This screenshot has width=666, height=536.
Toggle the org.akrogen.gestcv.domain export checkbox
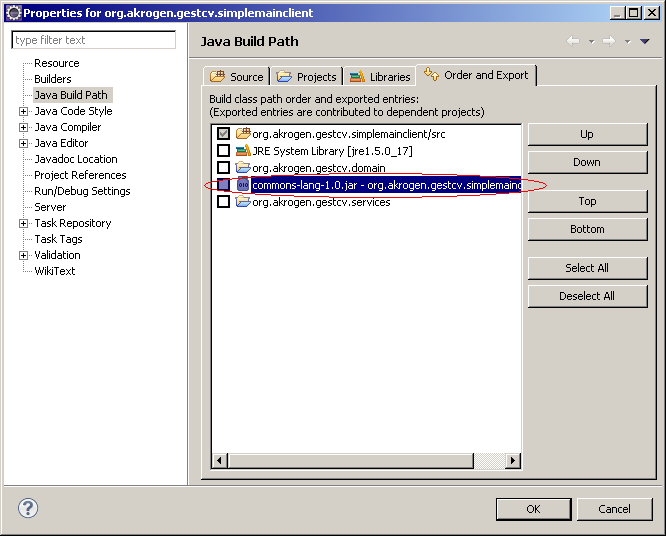click(x=223, y=168)
